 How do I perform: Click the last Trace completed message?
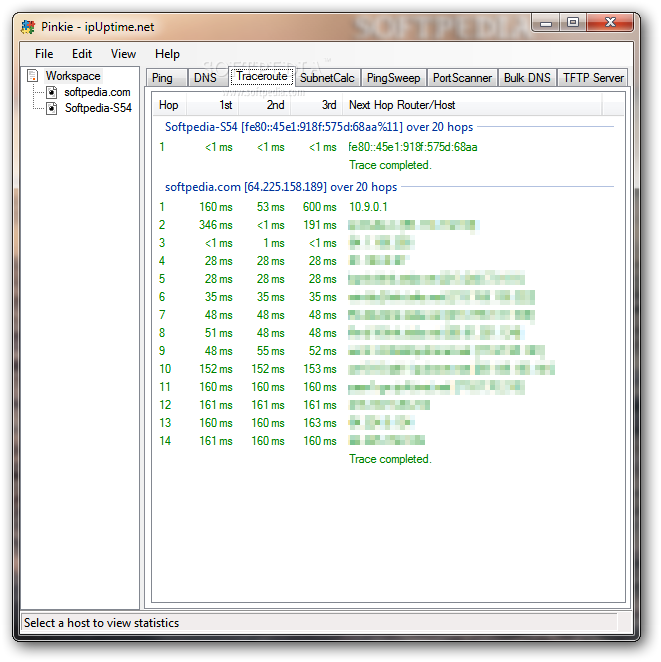[390, 459]
